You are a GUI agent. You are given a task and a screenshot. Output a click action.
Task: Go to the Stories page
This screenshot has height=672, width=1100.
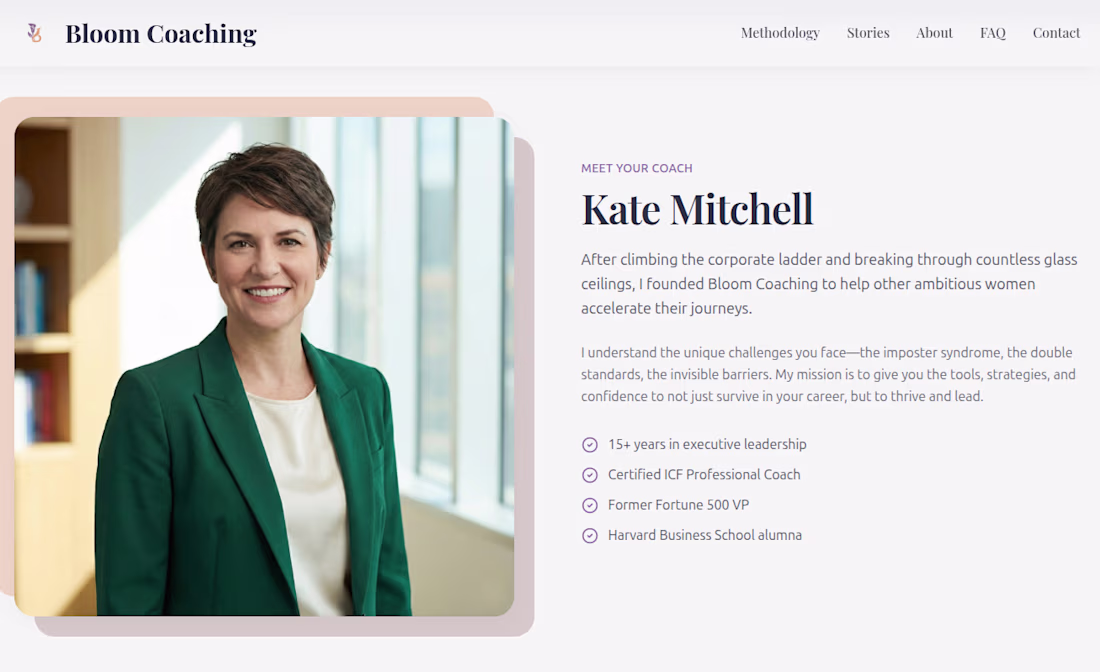(x=868, y=33)
